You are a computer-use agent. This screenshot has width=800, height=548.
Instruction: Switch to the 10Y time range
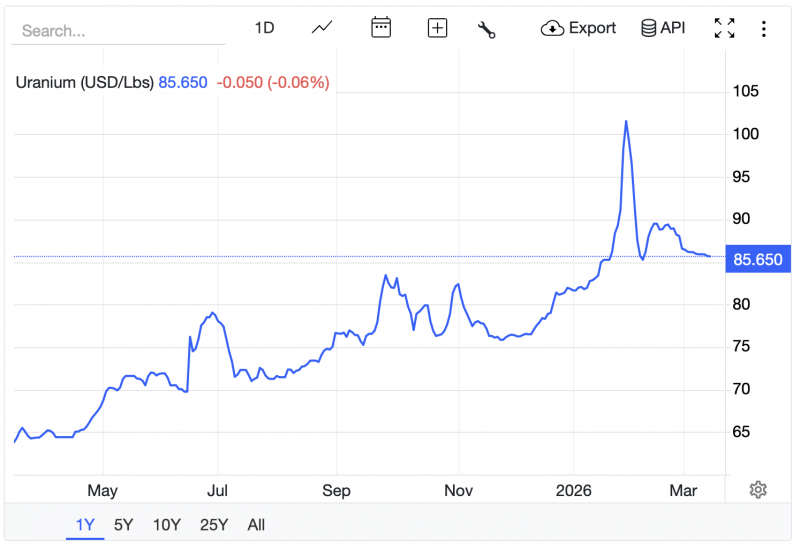tap(166, 524)
